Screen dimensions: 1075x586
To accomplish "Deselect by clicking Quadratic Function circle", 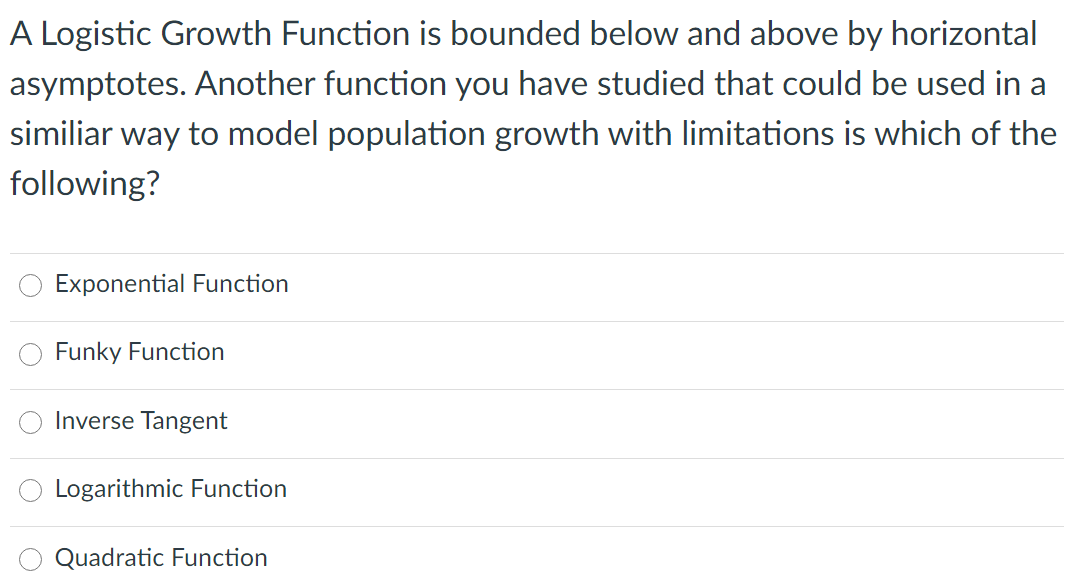I will [x=30, y=558].
